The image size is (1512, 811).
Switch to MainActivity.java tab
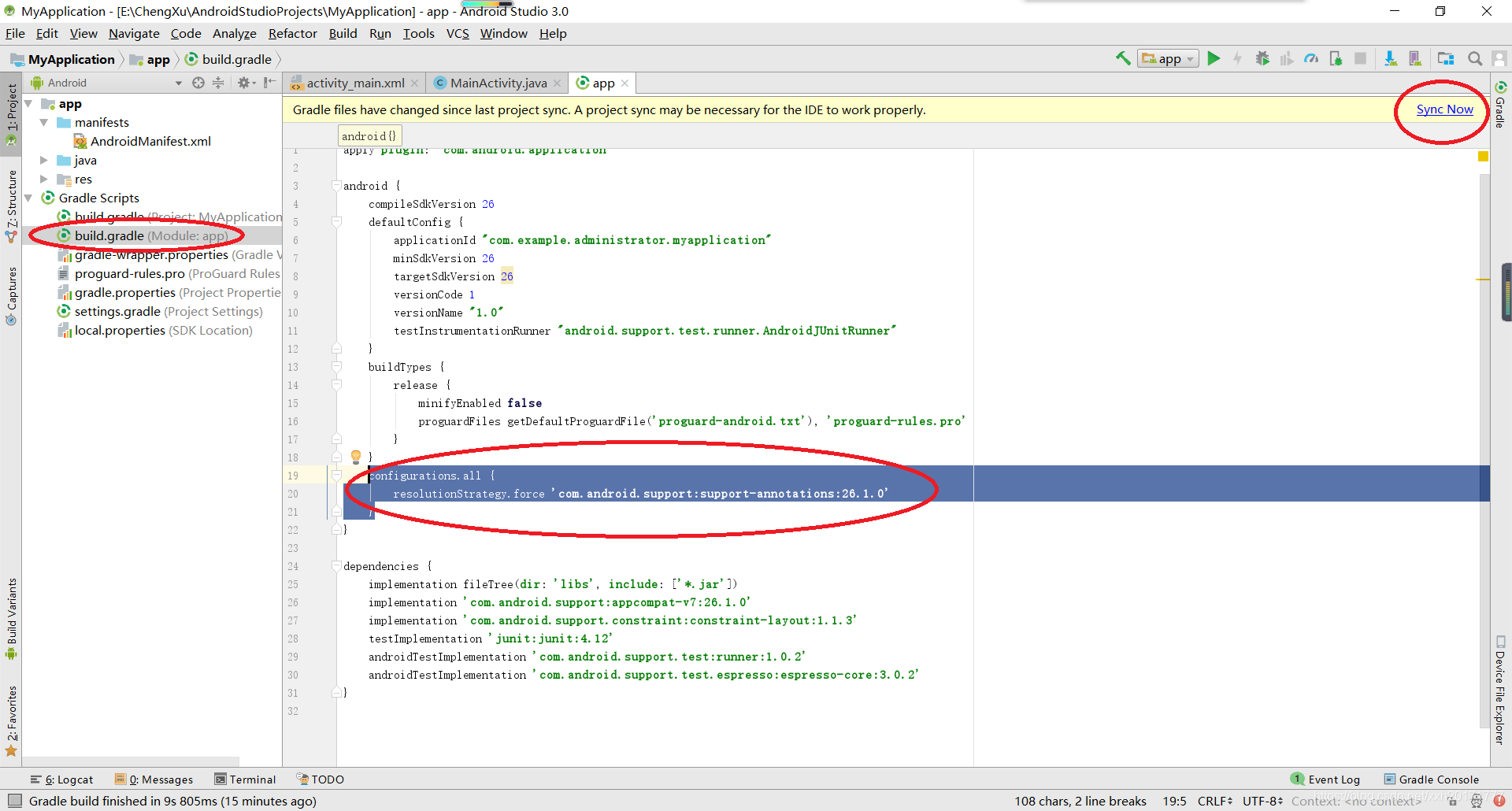498,83
